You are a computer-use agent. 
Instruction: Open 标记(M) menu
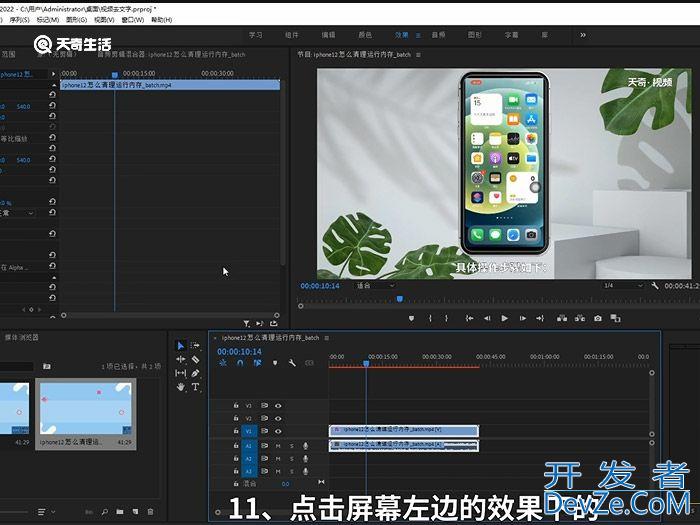coord(47,20)
